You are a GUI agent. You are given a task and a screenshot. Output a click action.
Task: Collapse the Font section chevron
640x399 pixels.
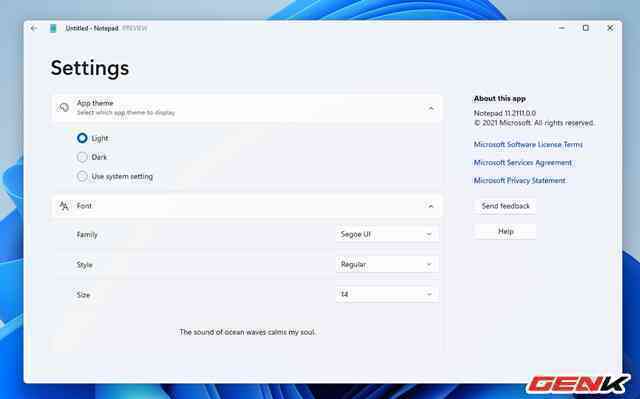tap(431, 206)
